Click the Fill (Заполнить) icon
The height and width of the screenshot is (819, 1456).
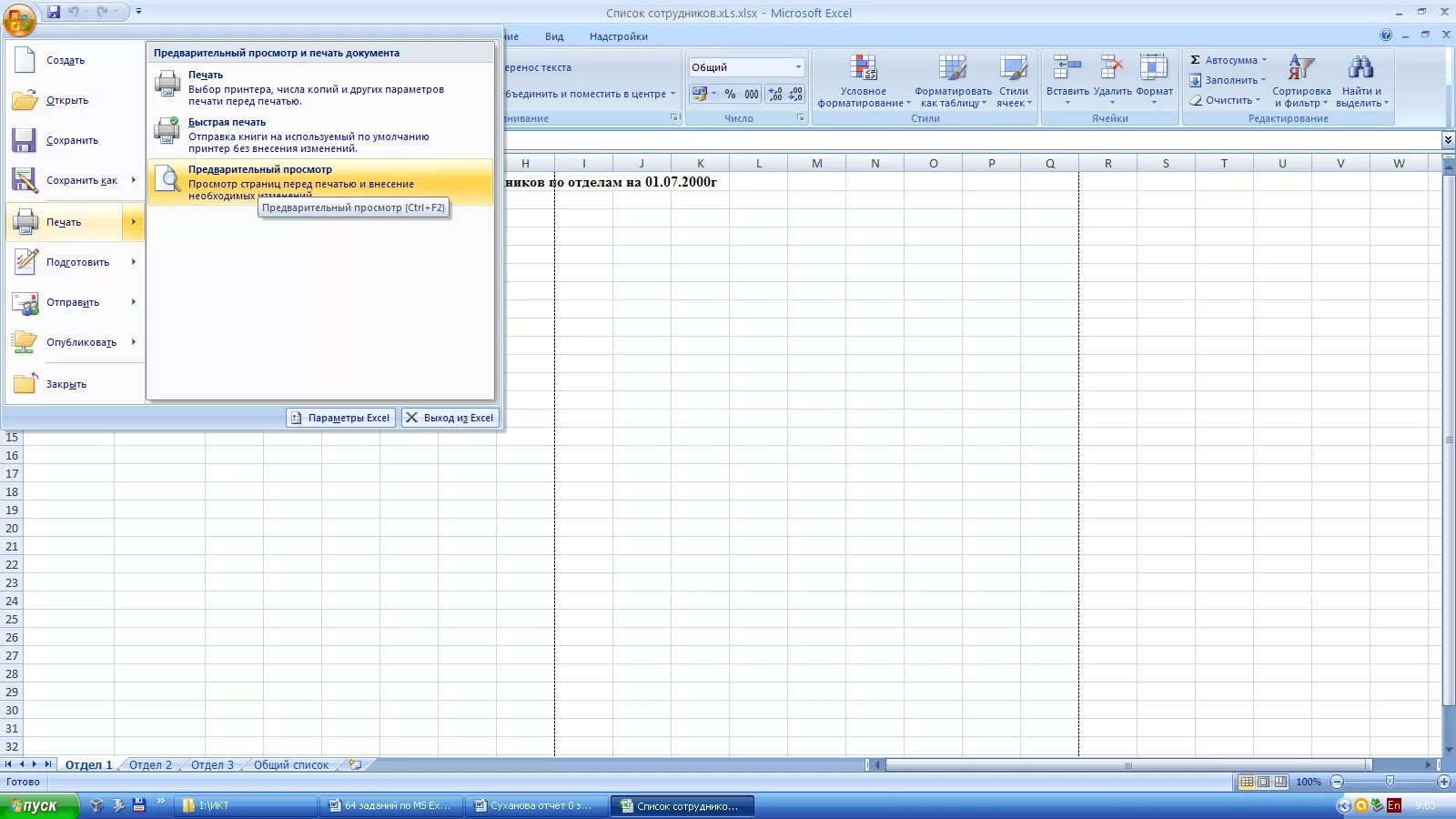[1196, 80]
